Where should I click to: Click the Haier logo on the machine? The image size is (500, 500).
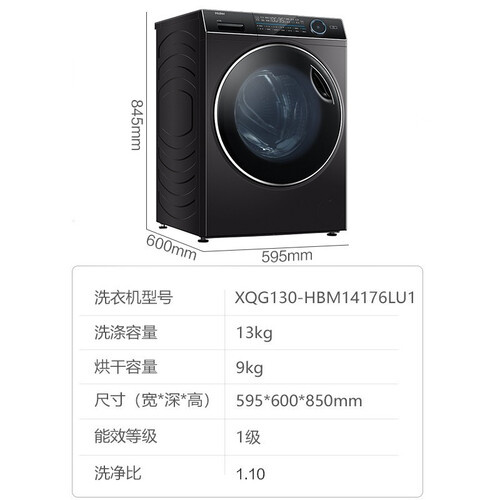click(x=218, y=15)
